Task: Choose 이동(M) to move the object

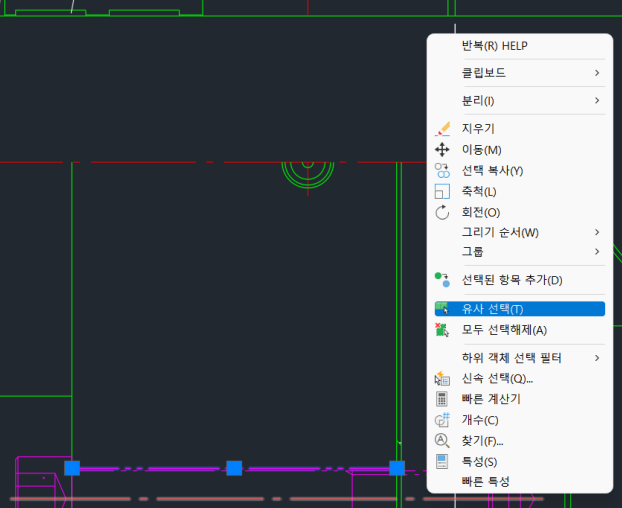Action: [520, 150]
